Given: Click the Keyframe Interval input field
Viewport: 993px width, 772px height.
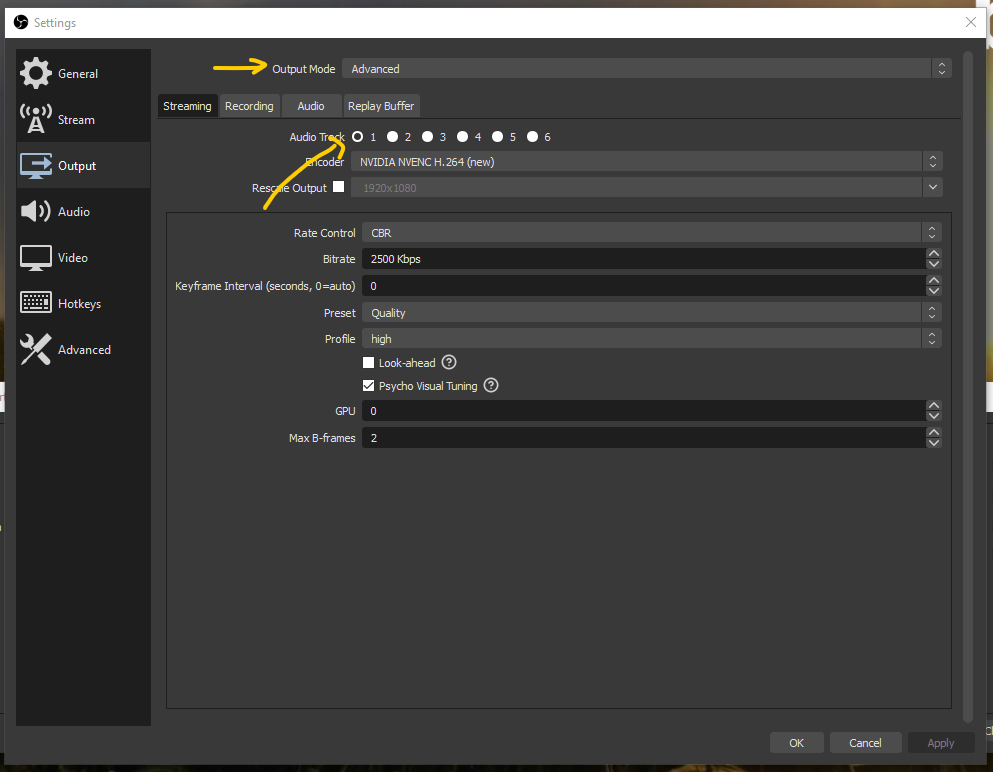Looking at the screenshot, I should pyautogui.click(x=643, y=286).
